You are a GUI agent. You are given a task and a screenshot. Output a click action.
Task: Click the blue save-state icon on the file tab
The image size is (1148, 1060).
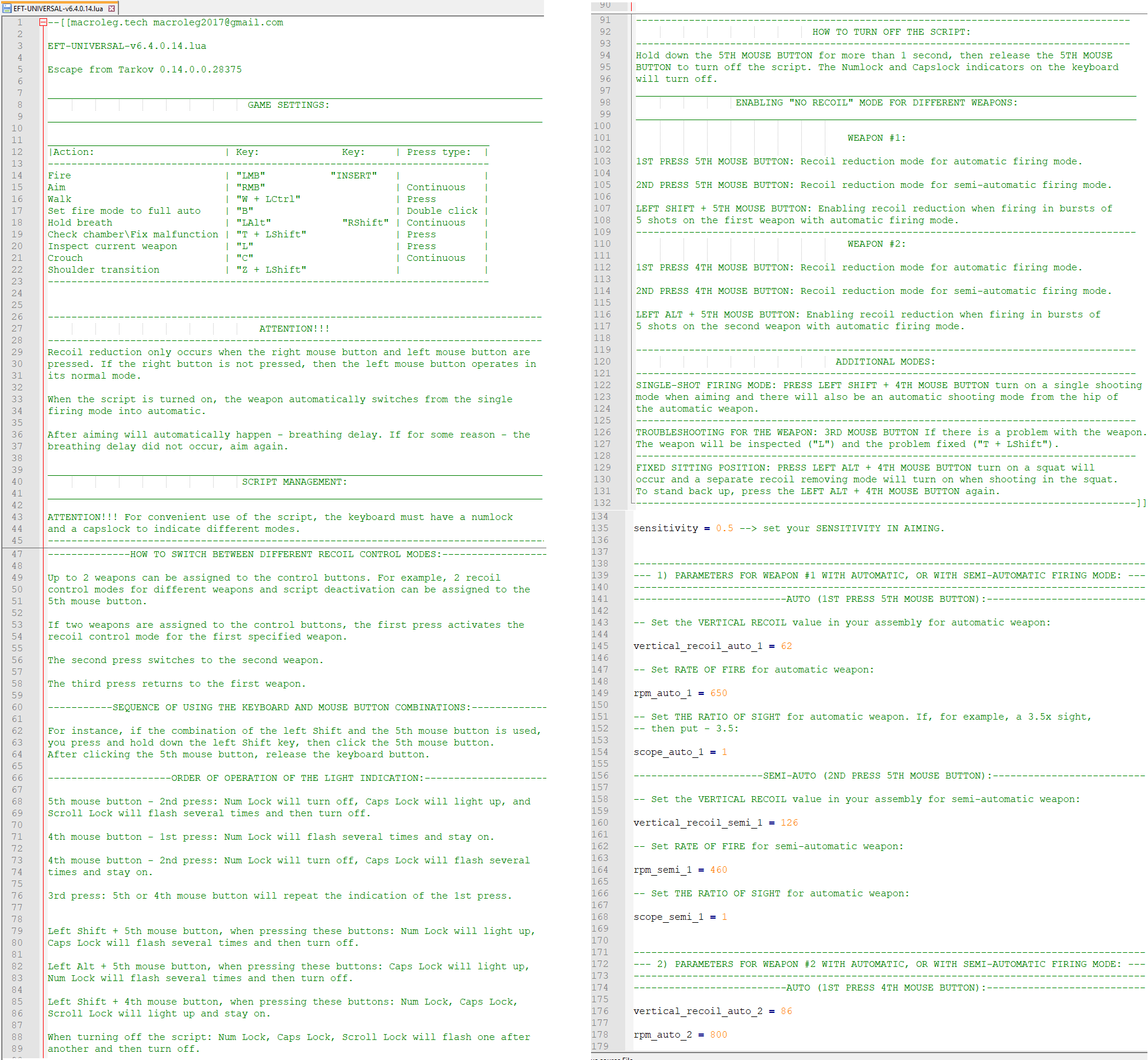point(7,8)
